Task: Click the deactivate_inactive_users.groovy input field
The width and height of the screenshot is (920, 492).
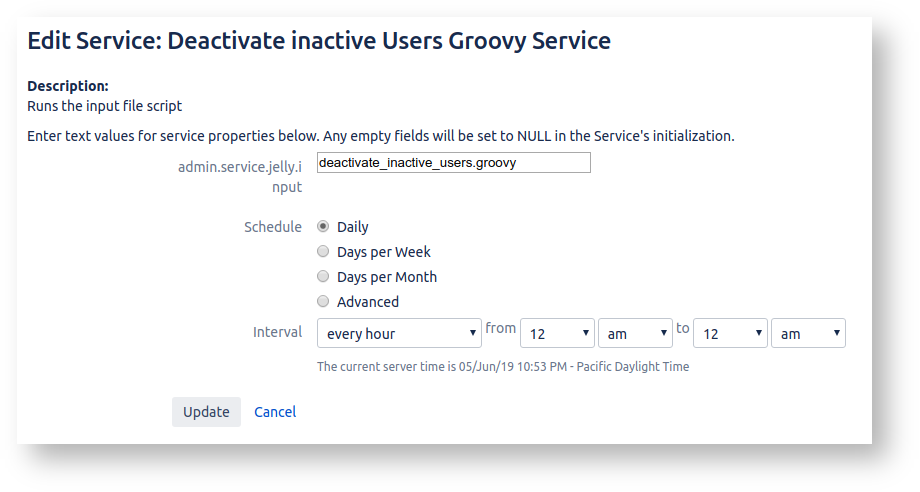Action: 453,162
